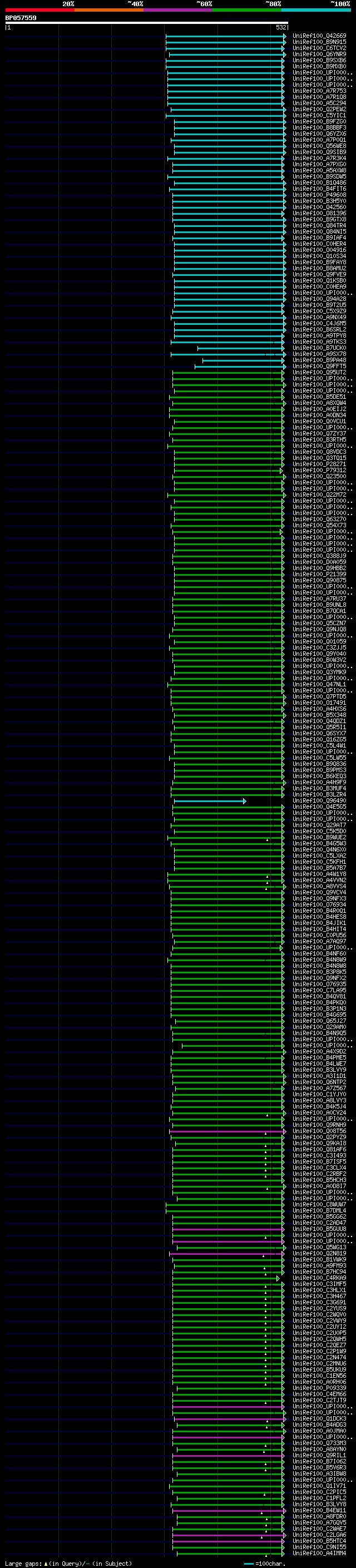This screenshot has width=356, height=1568.
Task: Click the magenta alignment bar of UniRef100_Q08T56
Action: 228,1131
